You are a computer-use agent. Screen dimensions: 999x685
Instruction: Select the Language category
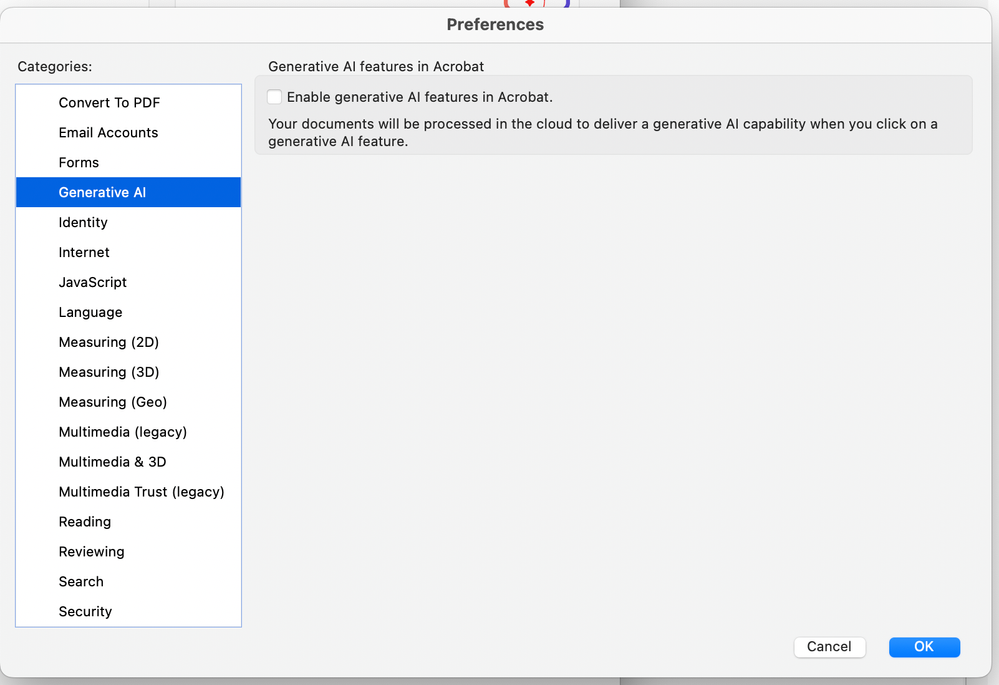90,313
